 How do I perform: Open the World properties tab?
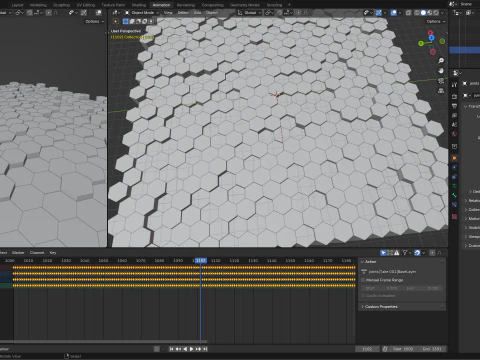454,134
